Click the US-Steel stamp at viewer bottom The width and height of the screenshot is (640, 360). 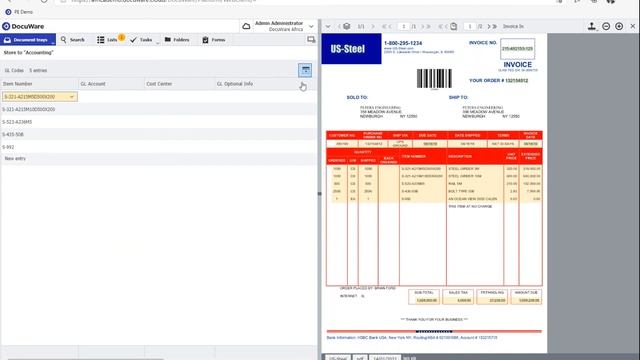[338, 358]
